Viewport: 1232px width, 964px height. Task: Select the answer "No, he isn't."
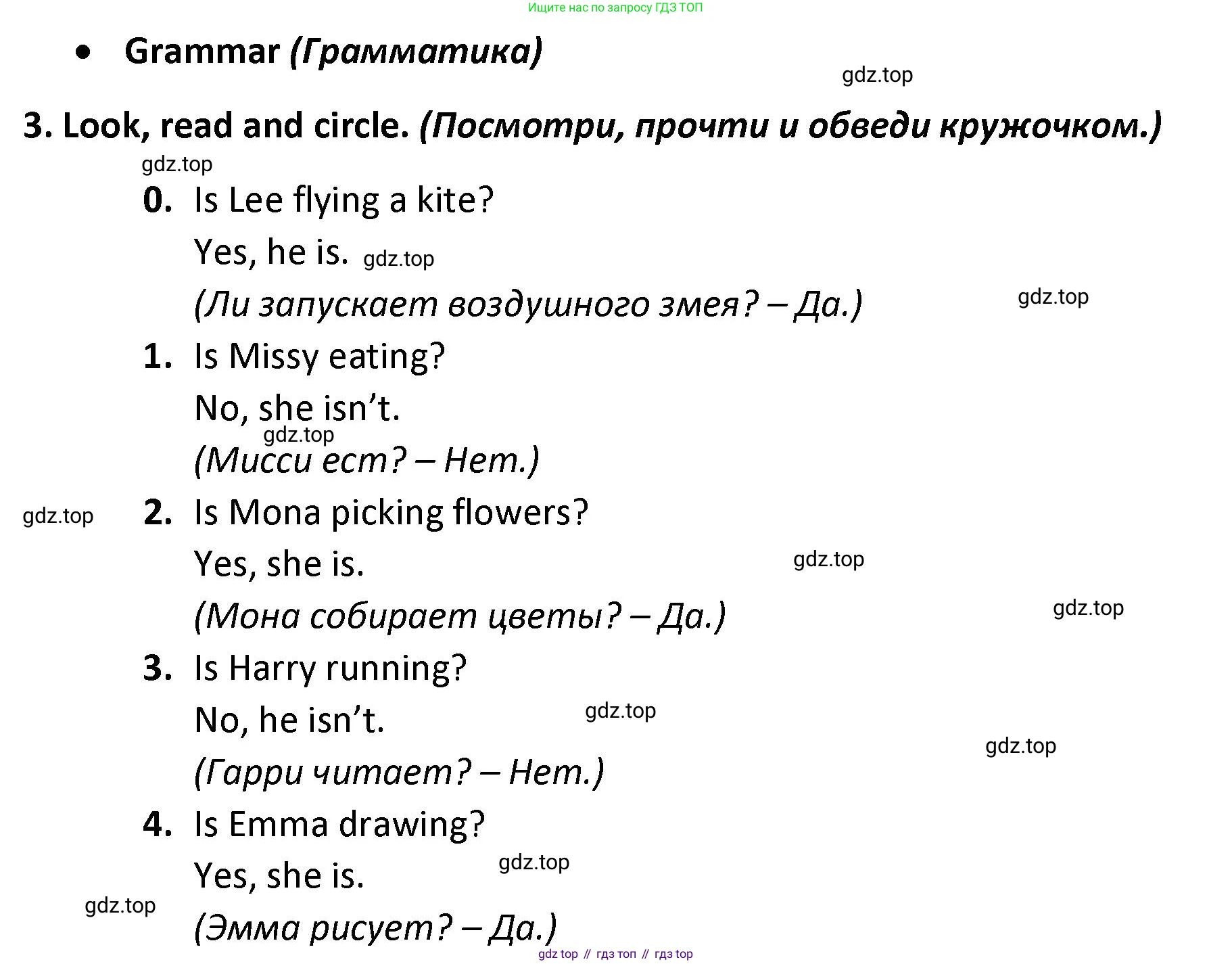pyautogui.click(x=289, y=720)
